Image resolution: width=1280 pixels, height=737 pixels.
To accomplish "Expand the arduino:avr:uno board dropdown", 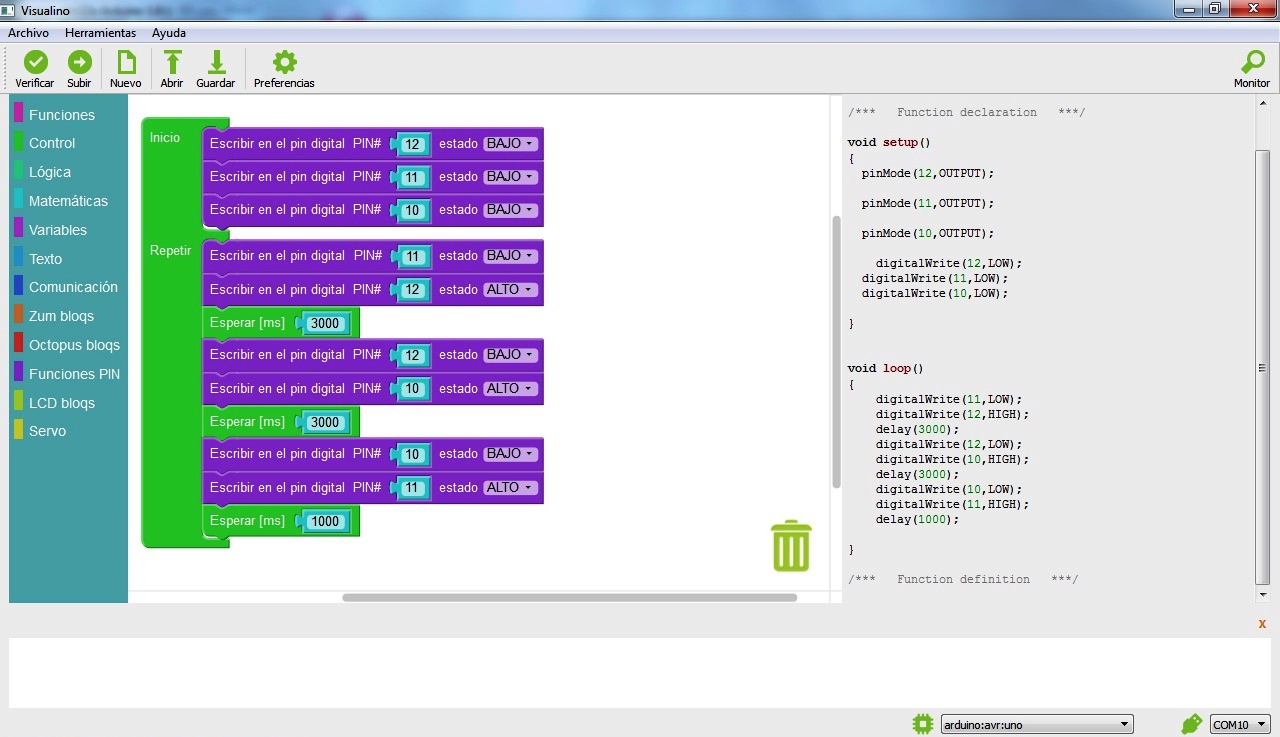I will 1036,724.
